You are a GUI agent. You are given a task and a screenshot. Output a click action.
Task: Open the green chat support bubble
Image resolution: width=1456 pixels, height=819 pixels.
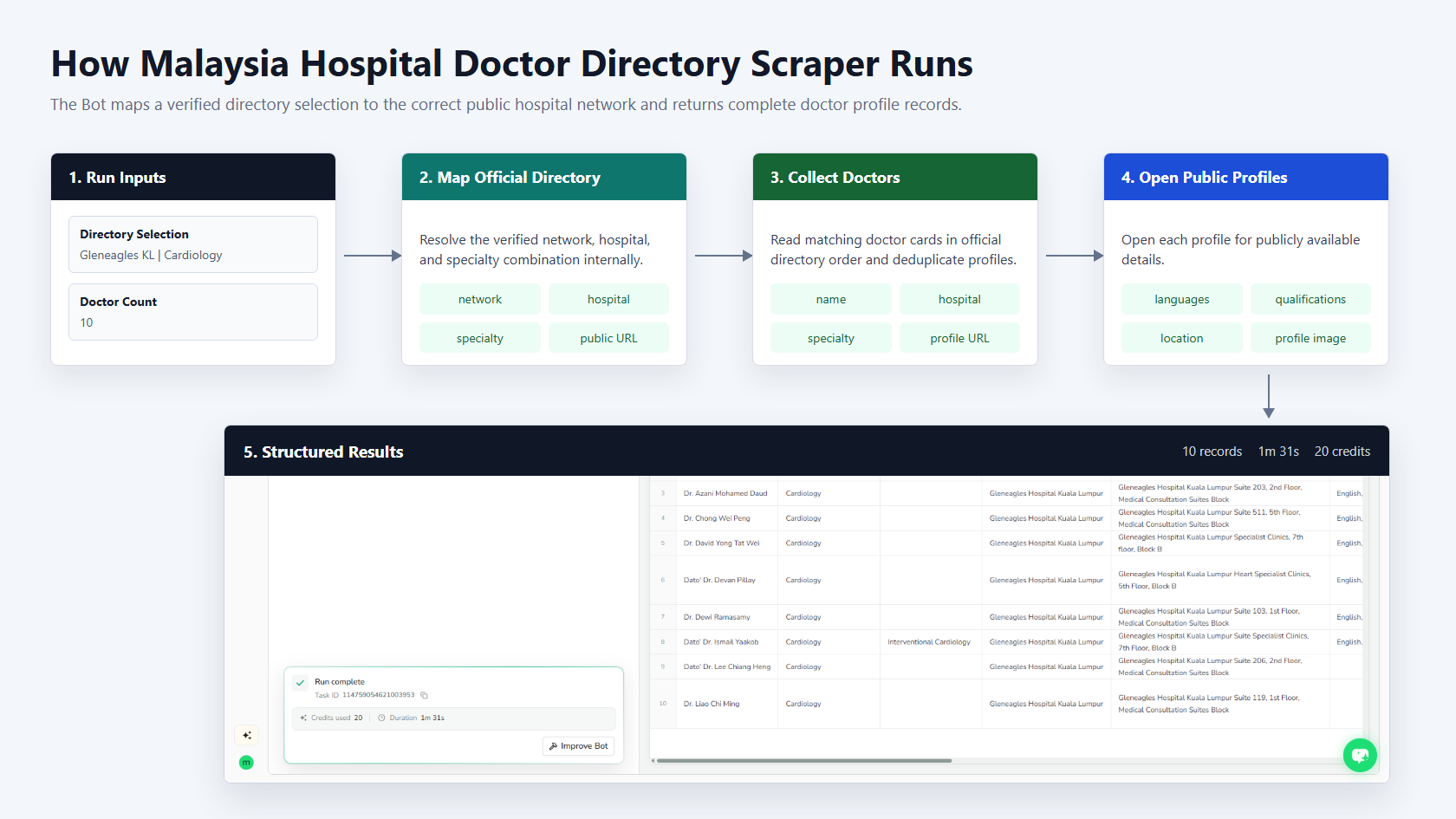pos(1360,755)
